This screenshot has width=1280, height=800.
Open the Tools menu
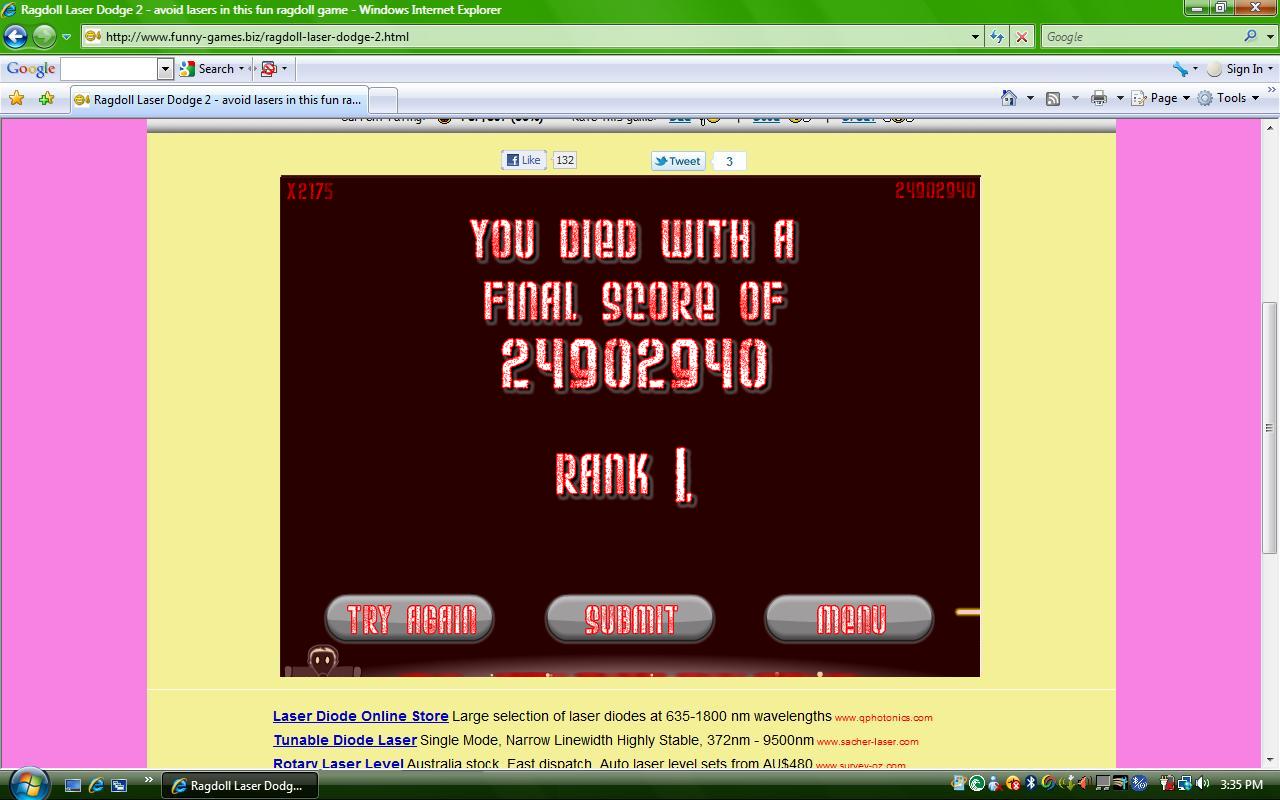point(1229,98)
